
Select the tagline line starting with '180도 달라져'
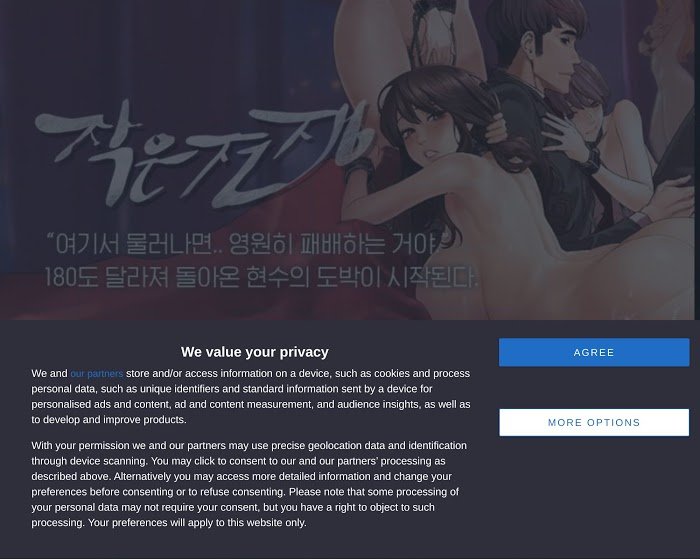coord(261,277)
